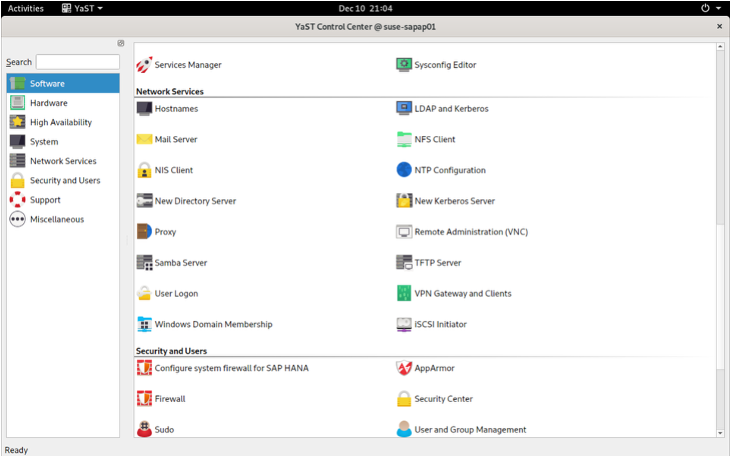
Task: Open the Windows Domain Membership icon
Action: pos(144,324)
